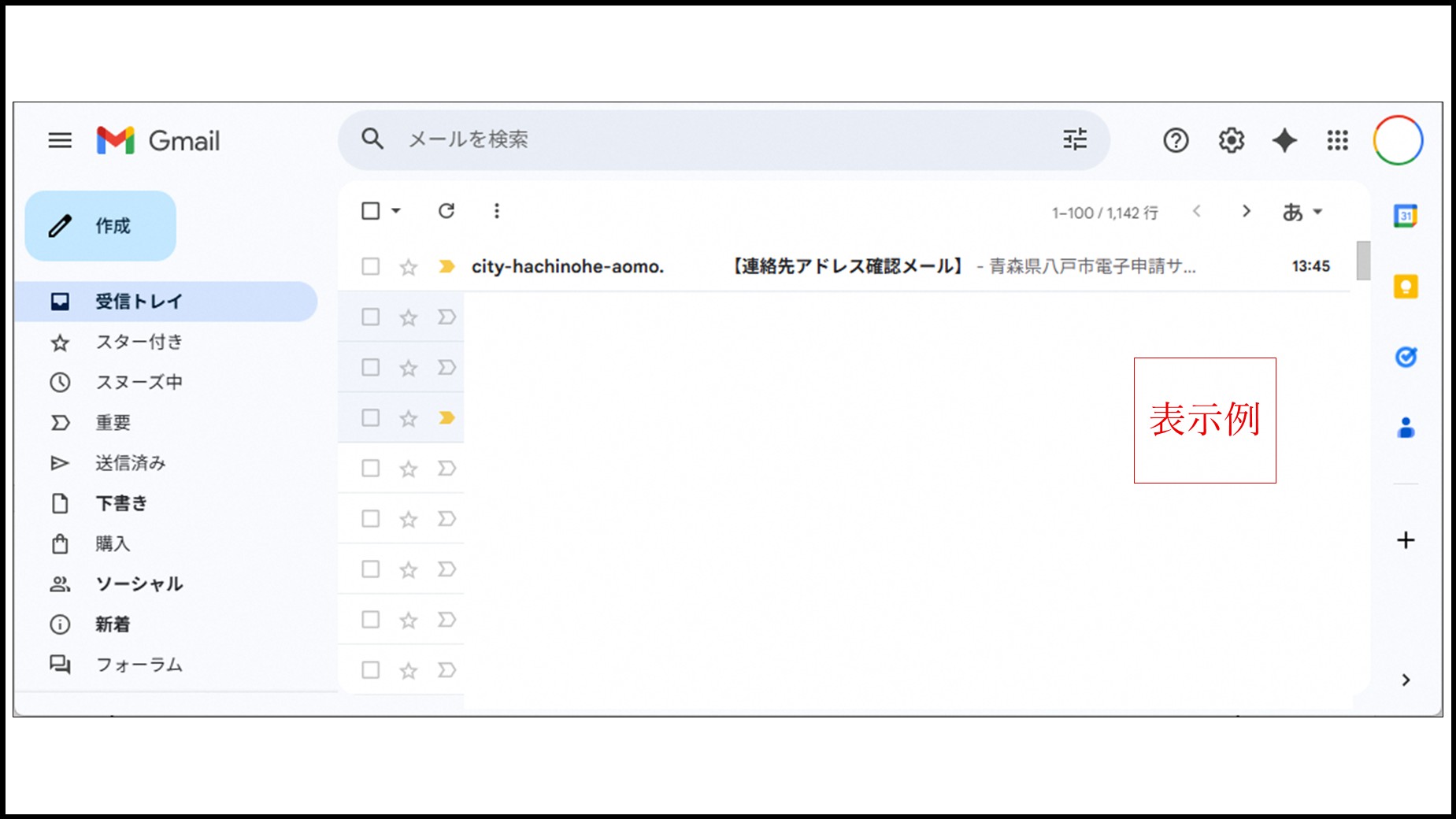Open the Google apps grid
1456x819 pixels.
pos(1336,140)
